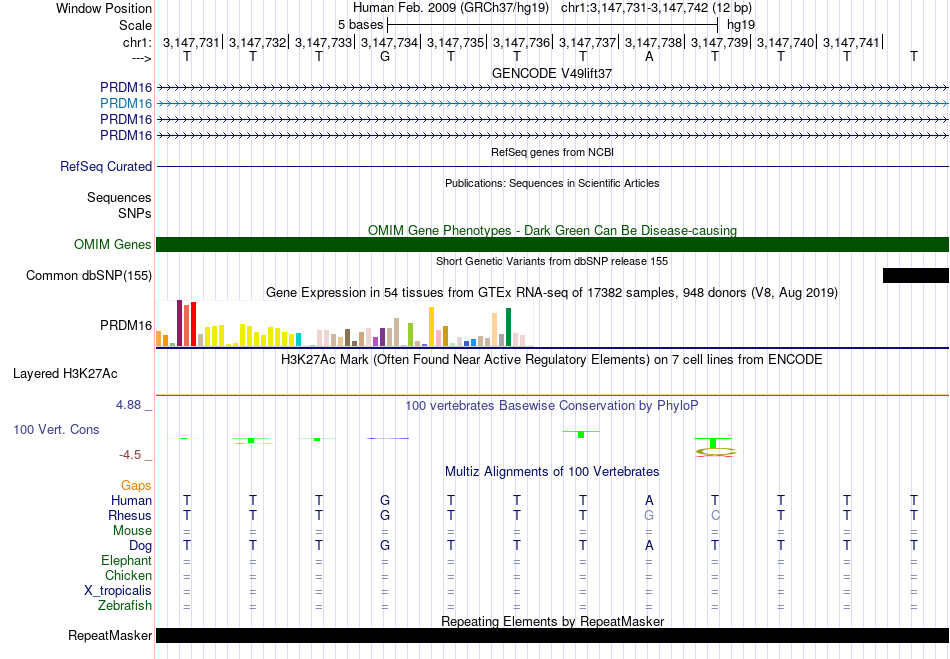Click the hg19 label beside scale bar
Screen dimensions: 950x659
pyautogui.click(x=741, y=25)
